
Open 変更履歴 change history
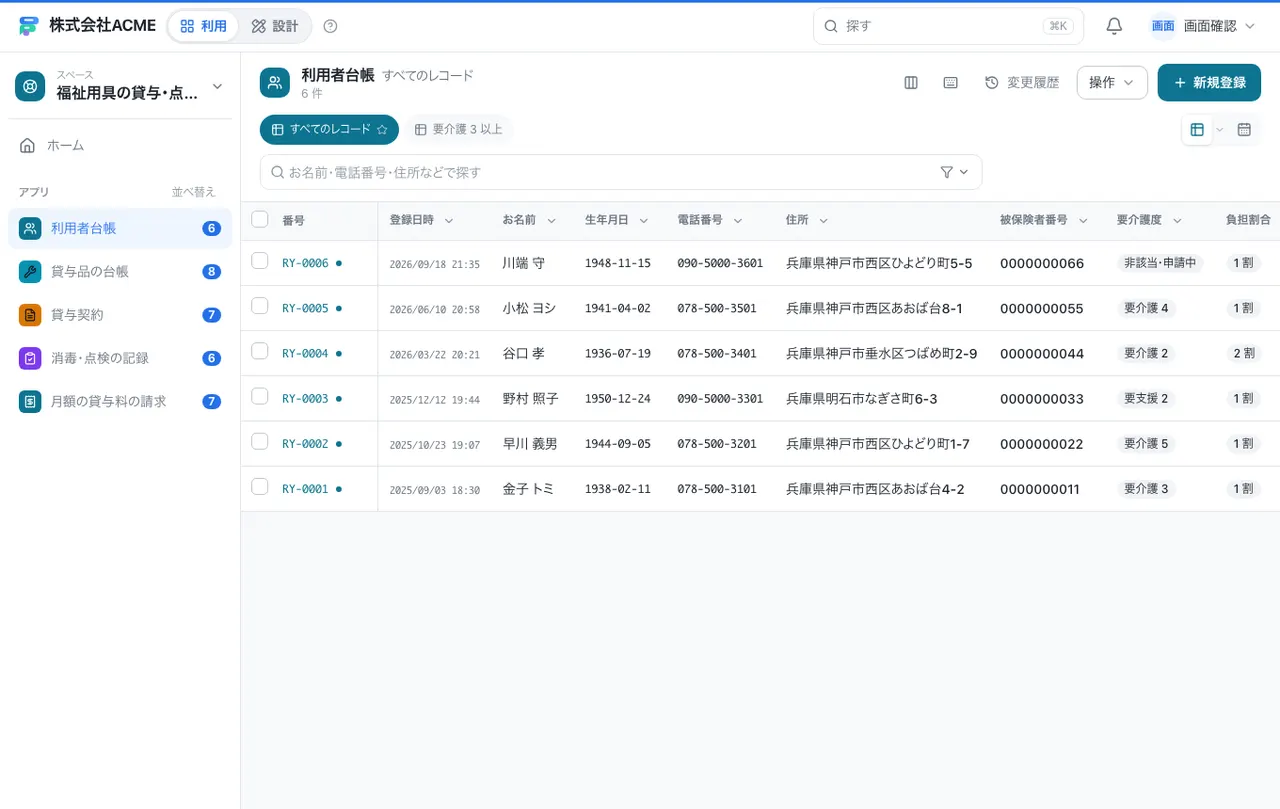1022,83
